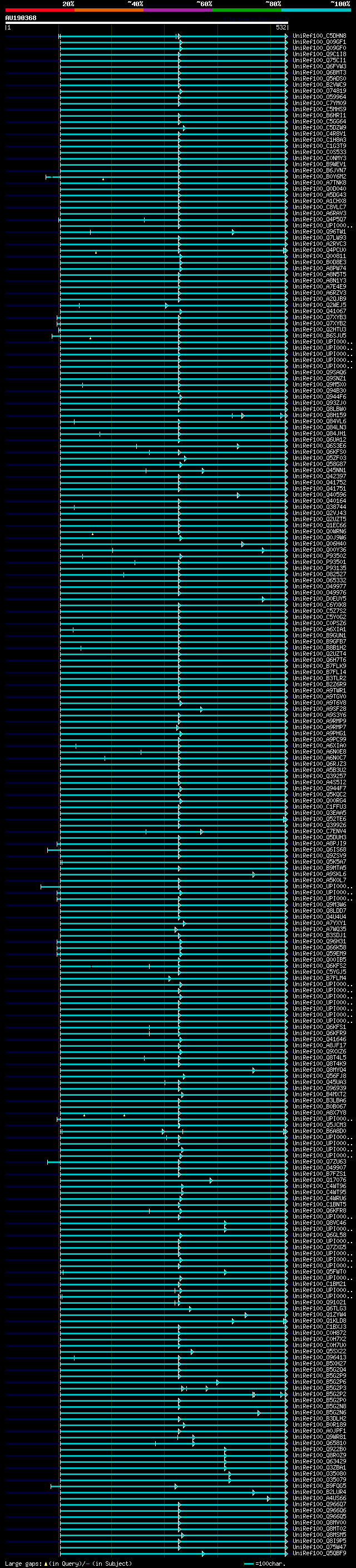Click the cyan ~100% identity legend segment
Screen dimensions: 356x1568
[x=316, y=10]
